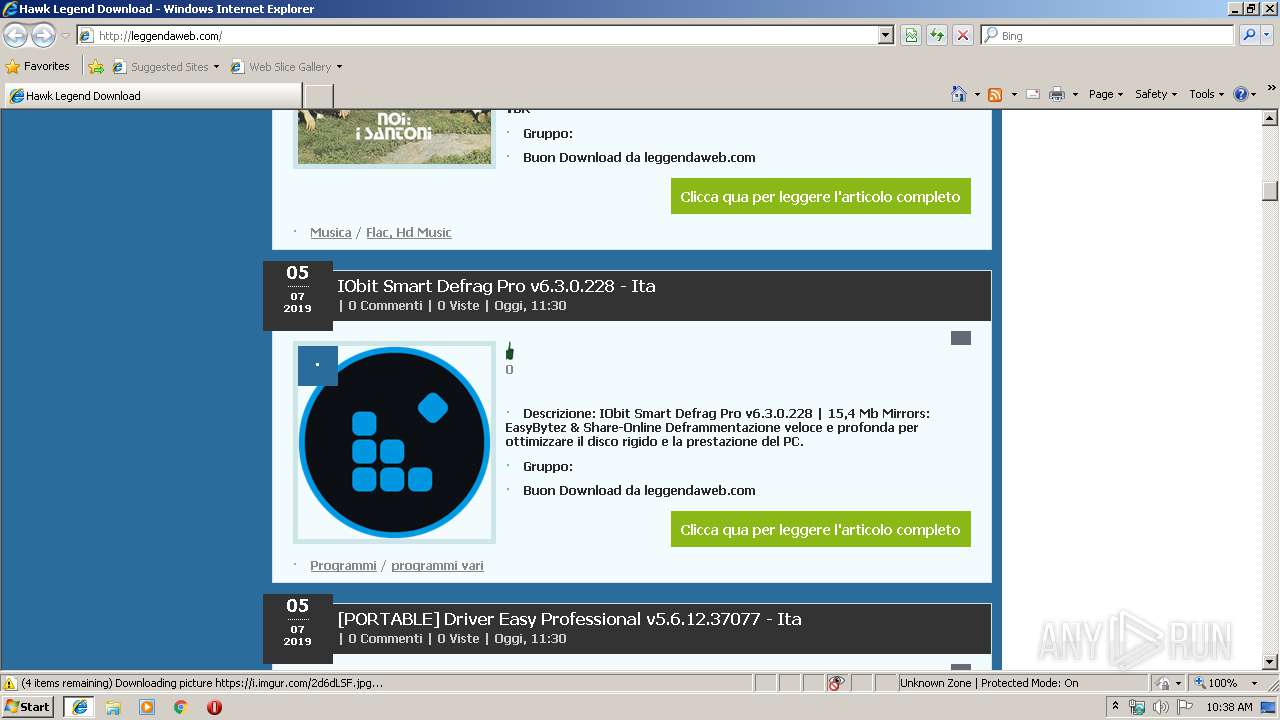Click the Santoni album cover thumbnail
This screenshot has height=720, width=1280.
pos(394,137)
